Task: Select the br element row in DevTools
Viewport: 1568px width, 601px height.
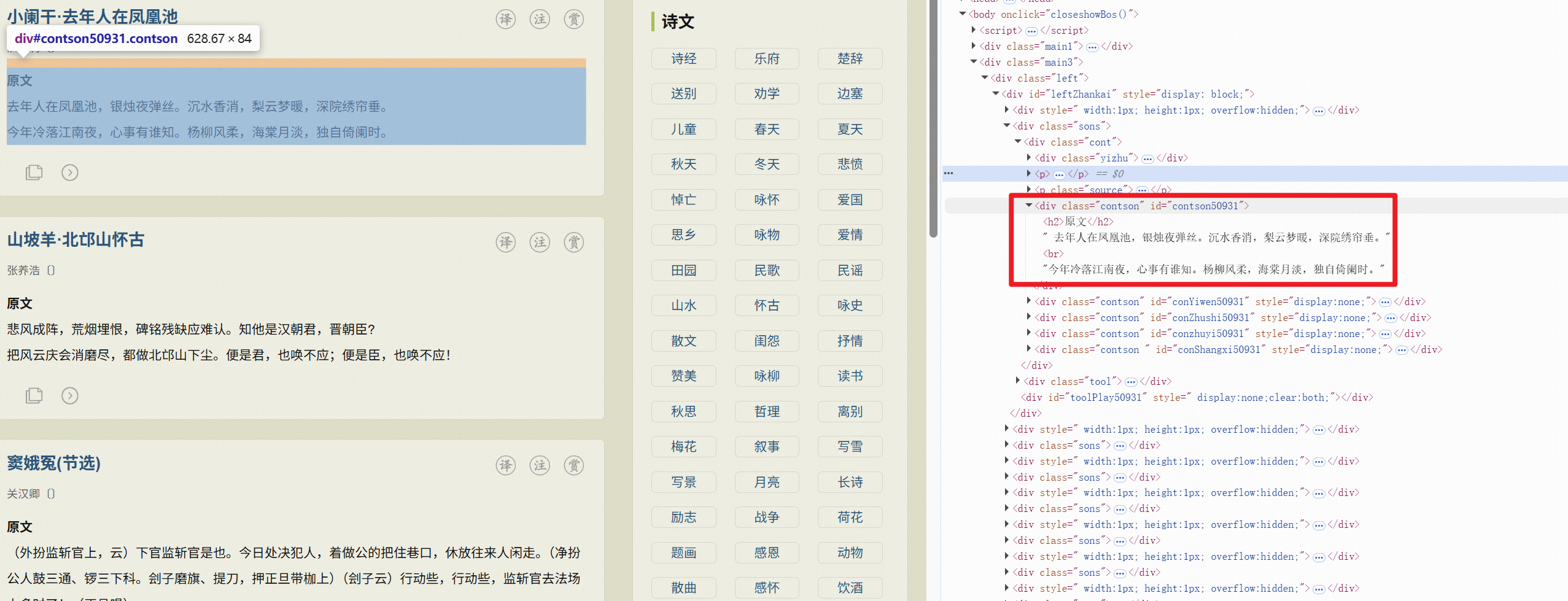Action: pos(1053,254)
